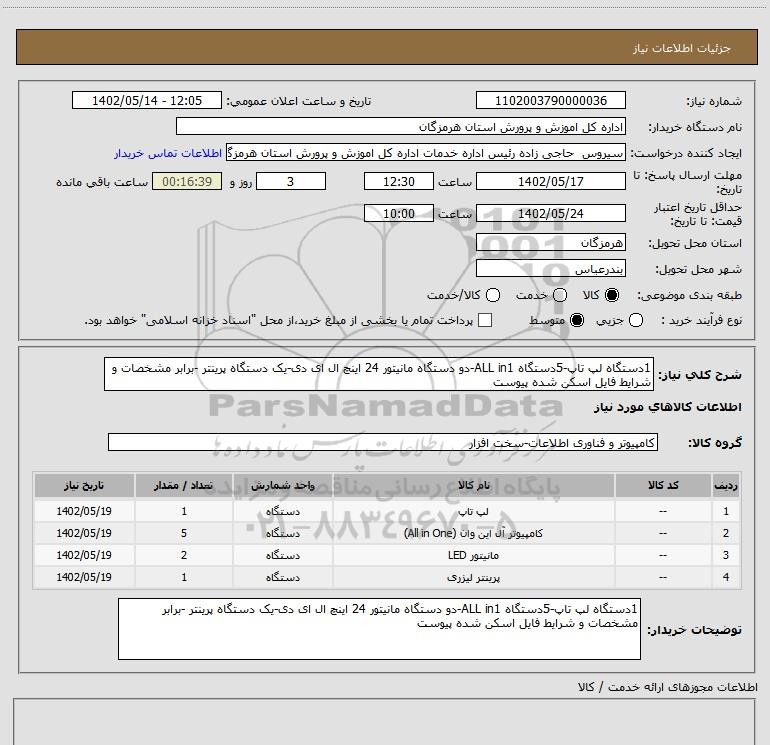Click the مانیتور LED item cell
The height and width of the screenshot is (745, 770).
473,555
